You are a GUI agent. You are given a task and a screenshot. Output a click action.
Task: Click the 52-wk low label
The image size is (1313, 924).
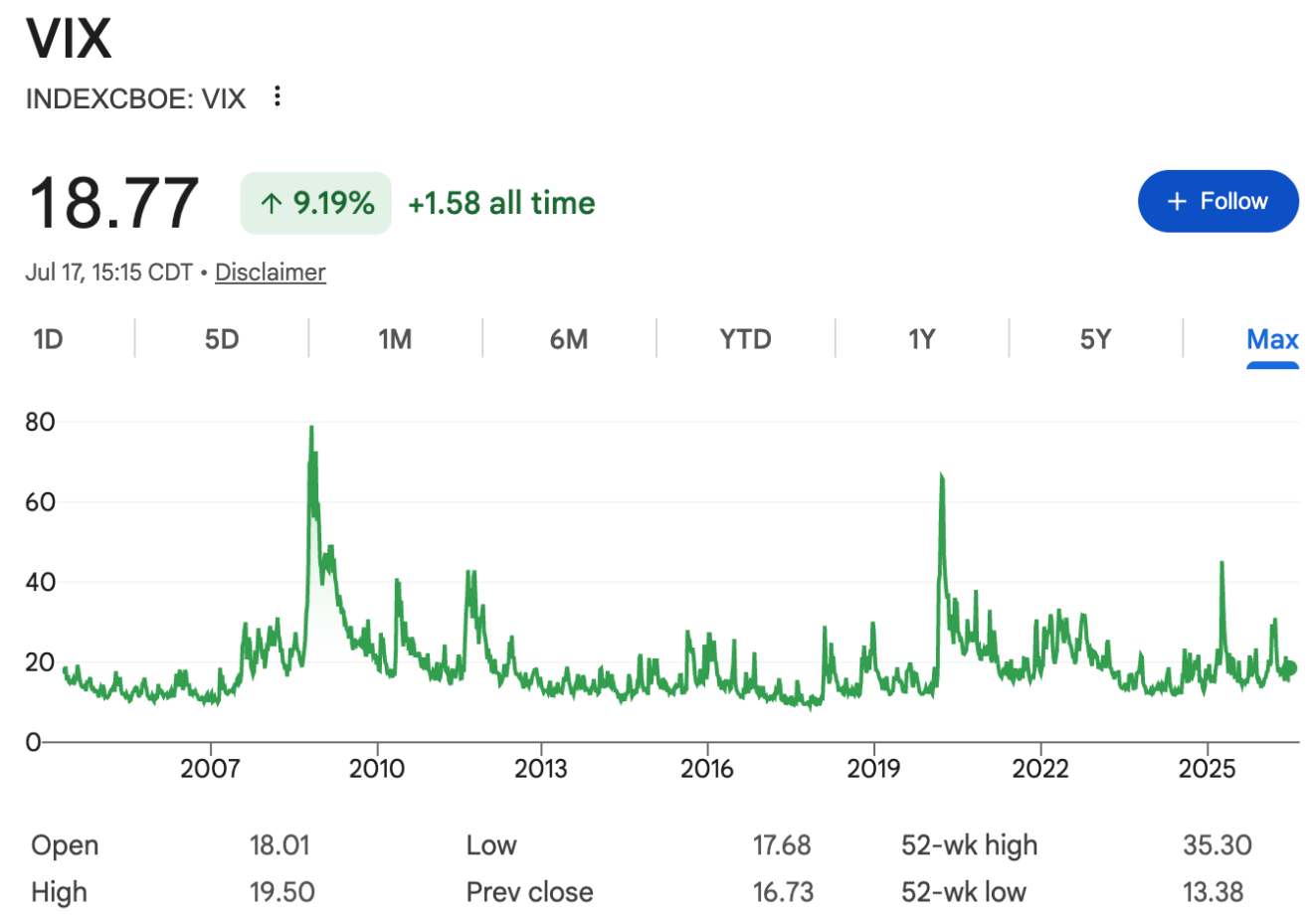tap(963, 892)
